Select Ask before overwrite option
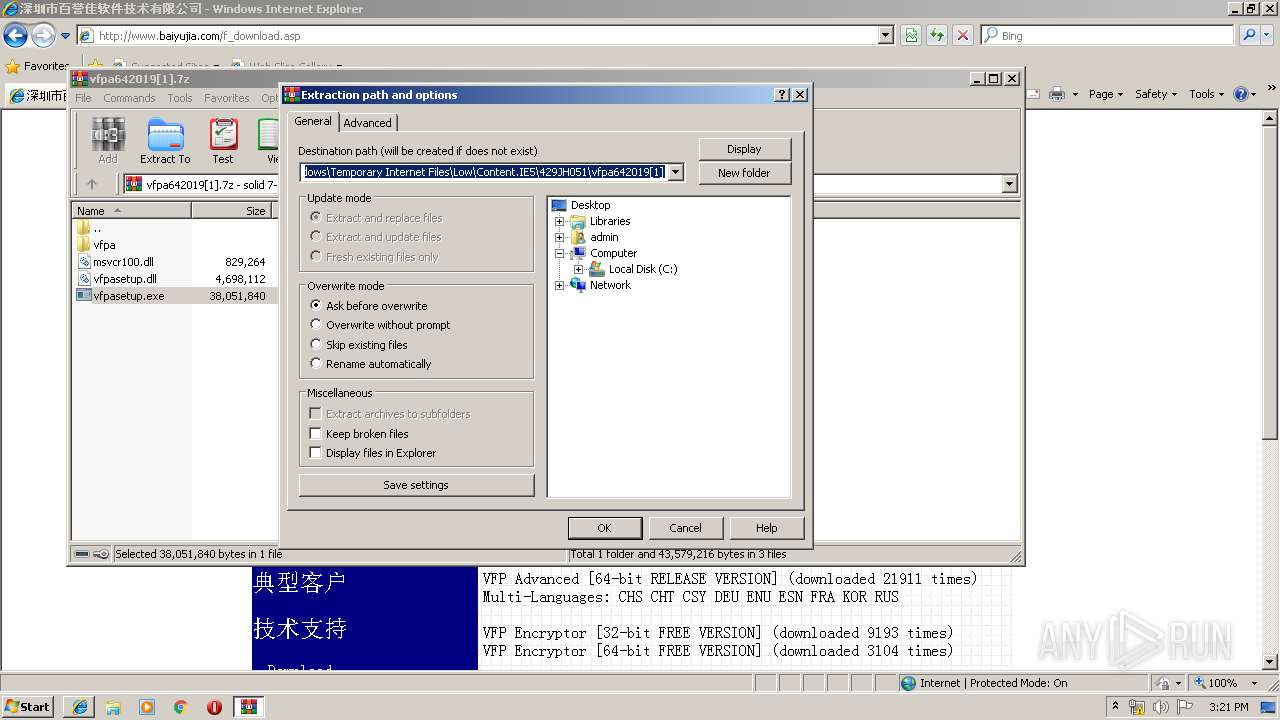The image size is (1280, 720). (316, 306)
